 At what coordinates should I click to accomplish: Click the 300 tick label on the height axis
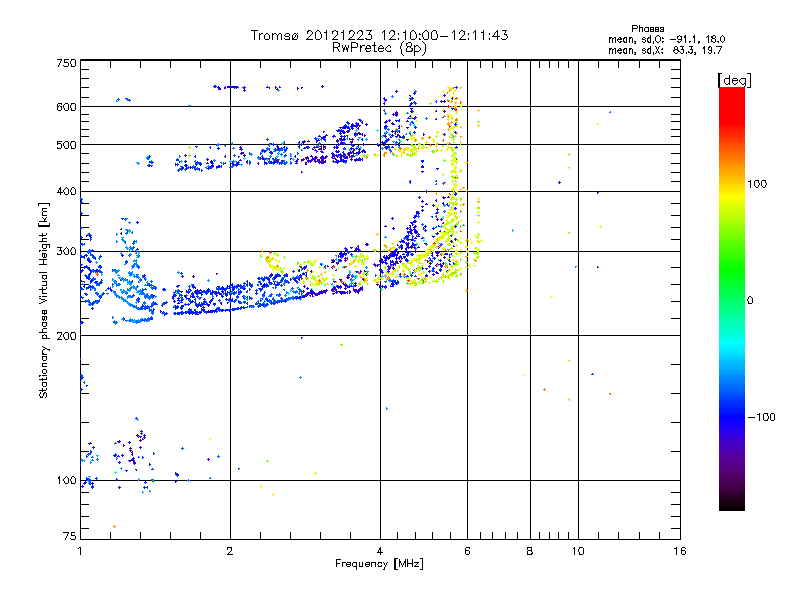click(66, 251)
